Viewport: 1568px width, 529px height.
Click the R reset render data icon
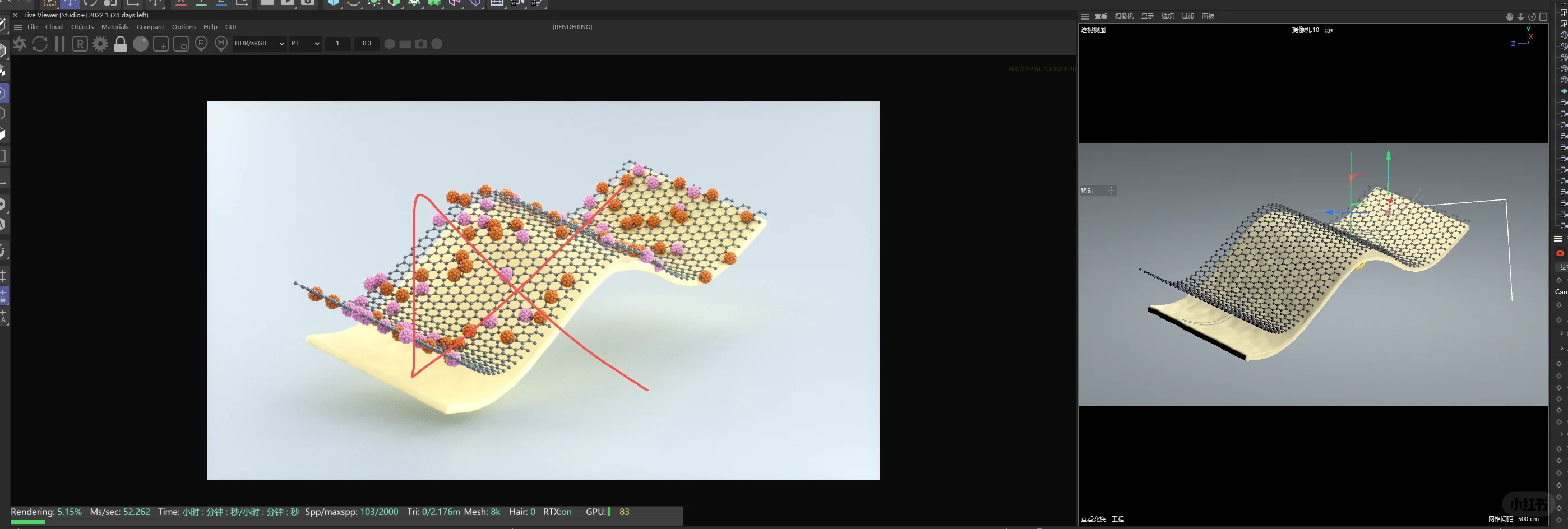point(80,44)
